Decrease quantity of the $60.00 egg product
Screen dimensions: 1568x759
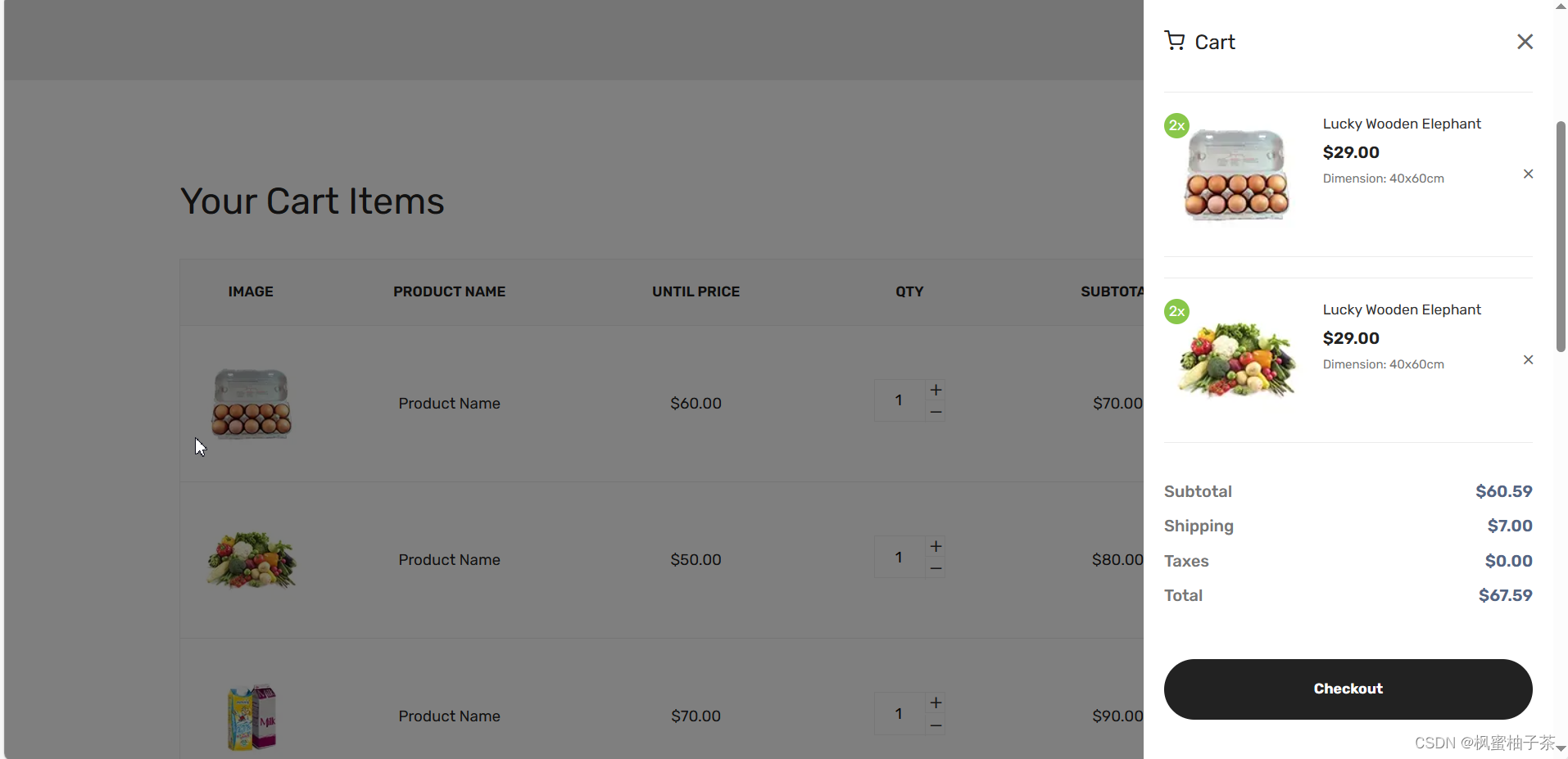point(936,411)
